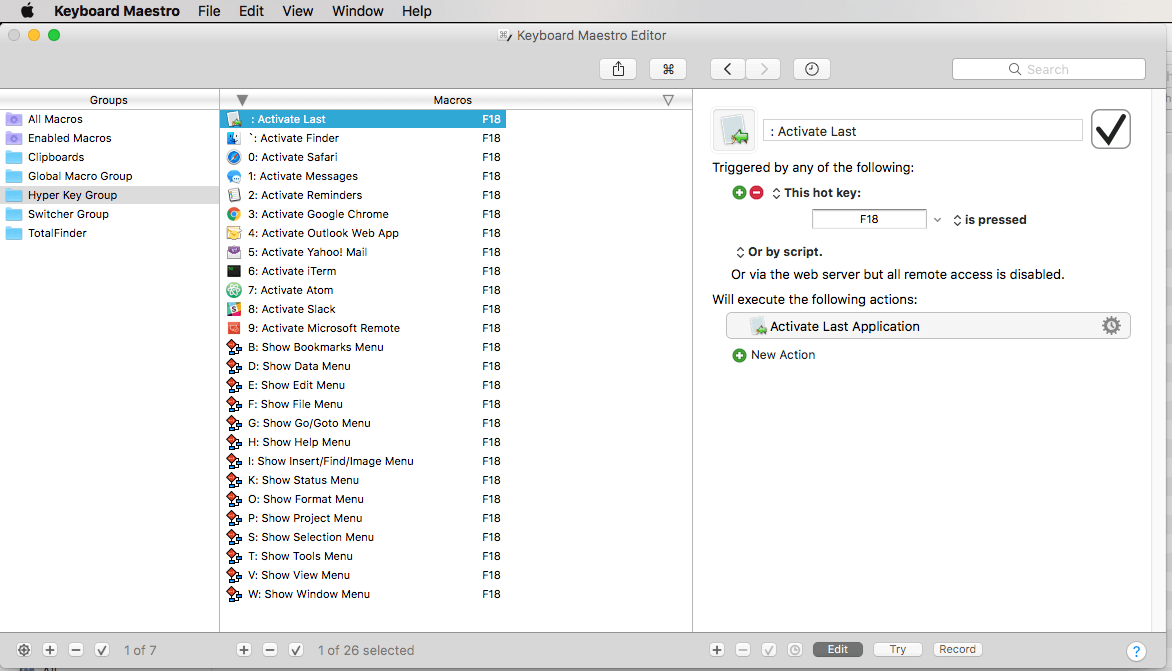Open the File menu
Image resolution: width=1172 pixels, height=671 pixels.
pos(209,10)
